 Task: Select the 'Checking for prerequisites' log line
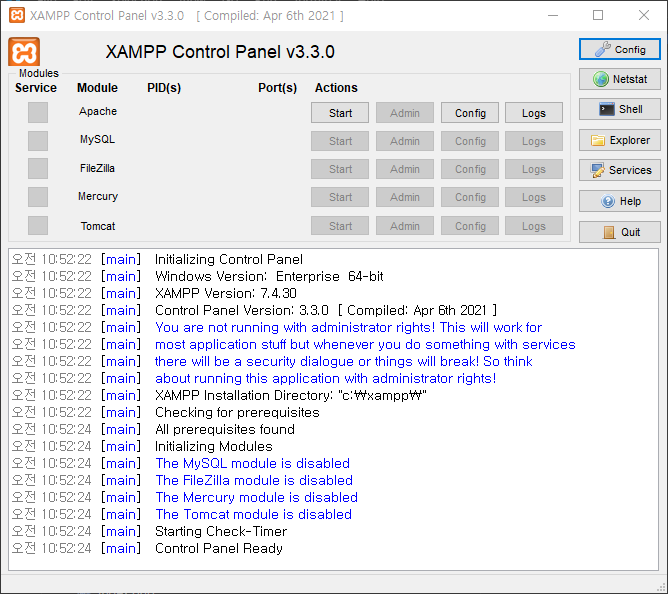coord(237,412)
